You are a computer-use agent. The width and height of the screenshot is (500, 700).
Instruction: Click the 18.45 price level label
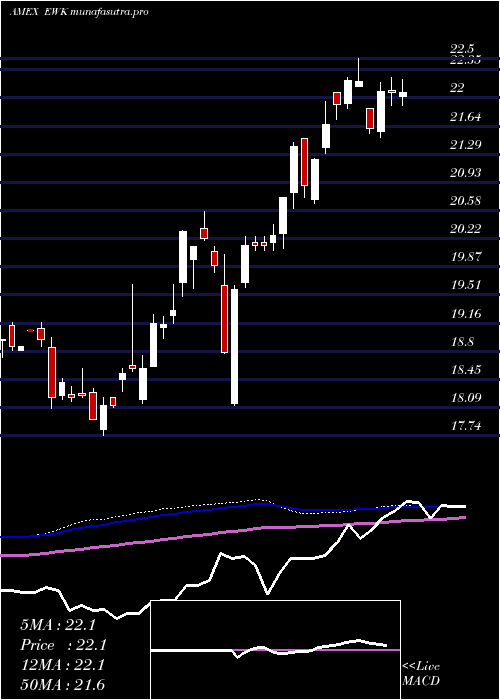point(466,369)
